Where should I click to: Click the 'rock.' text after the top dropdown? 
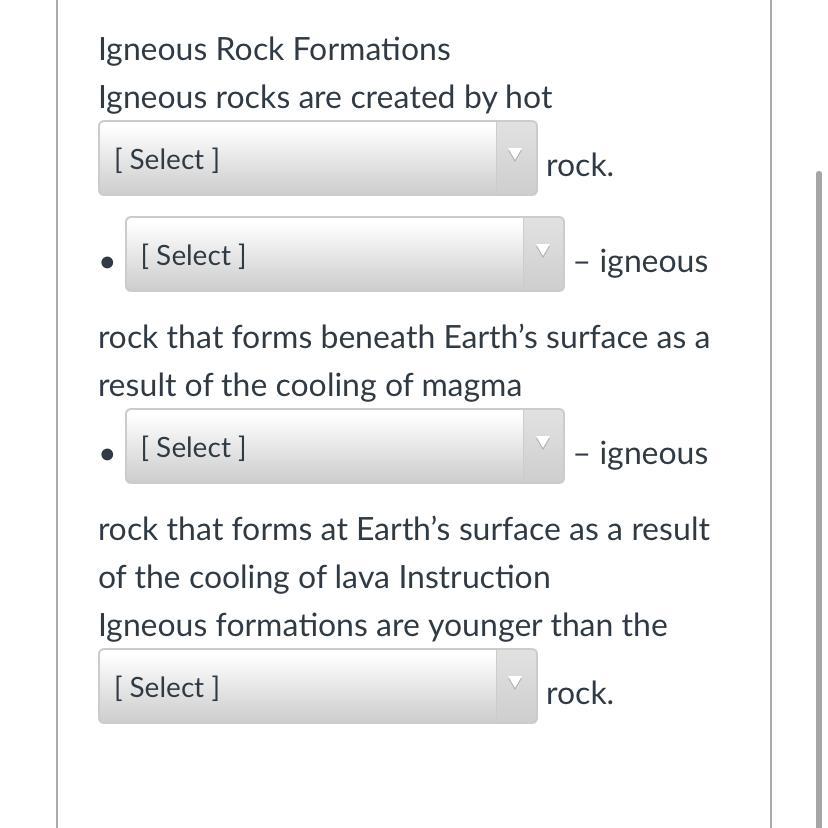pos(579,166)
